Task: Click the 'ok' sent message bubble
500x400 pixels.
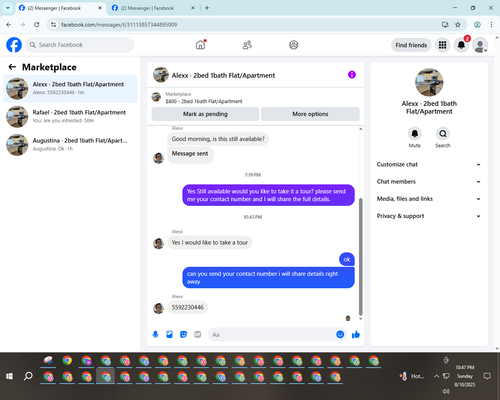Action: pos(347,259)
